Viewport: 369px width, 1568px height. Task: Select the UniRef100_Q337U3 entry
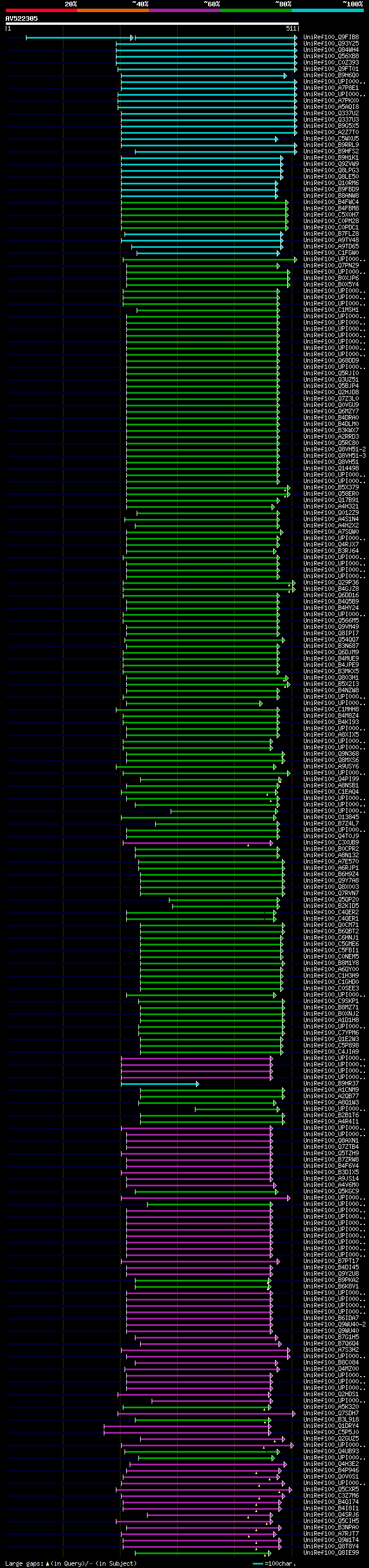(332, 120)
